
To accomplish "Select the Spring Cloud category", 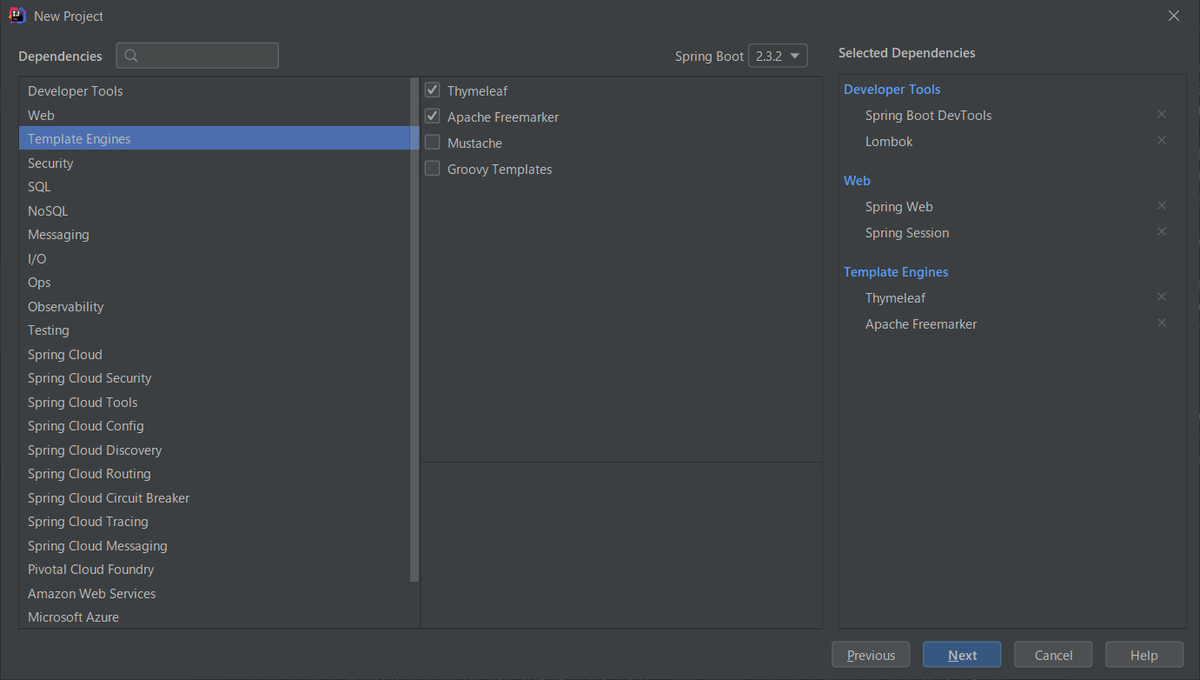I will point(214,355).
